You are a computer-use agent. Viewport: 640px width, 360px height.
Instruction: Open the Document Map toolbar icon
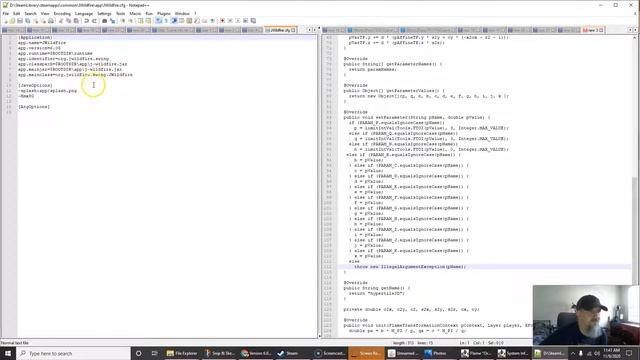(x=189, y=20)
